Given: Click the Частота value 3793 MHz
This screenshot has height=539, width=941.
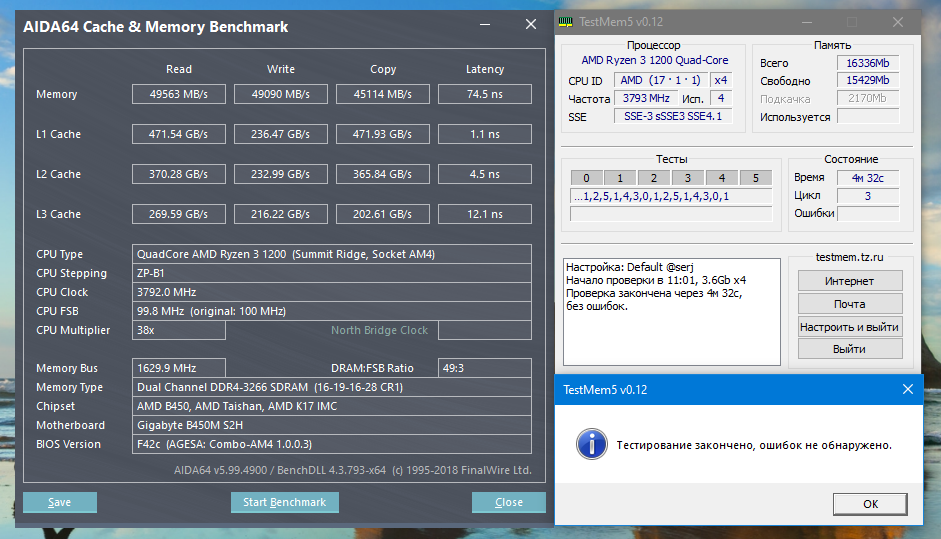Looking at the screenshot, I should 646,98.
